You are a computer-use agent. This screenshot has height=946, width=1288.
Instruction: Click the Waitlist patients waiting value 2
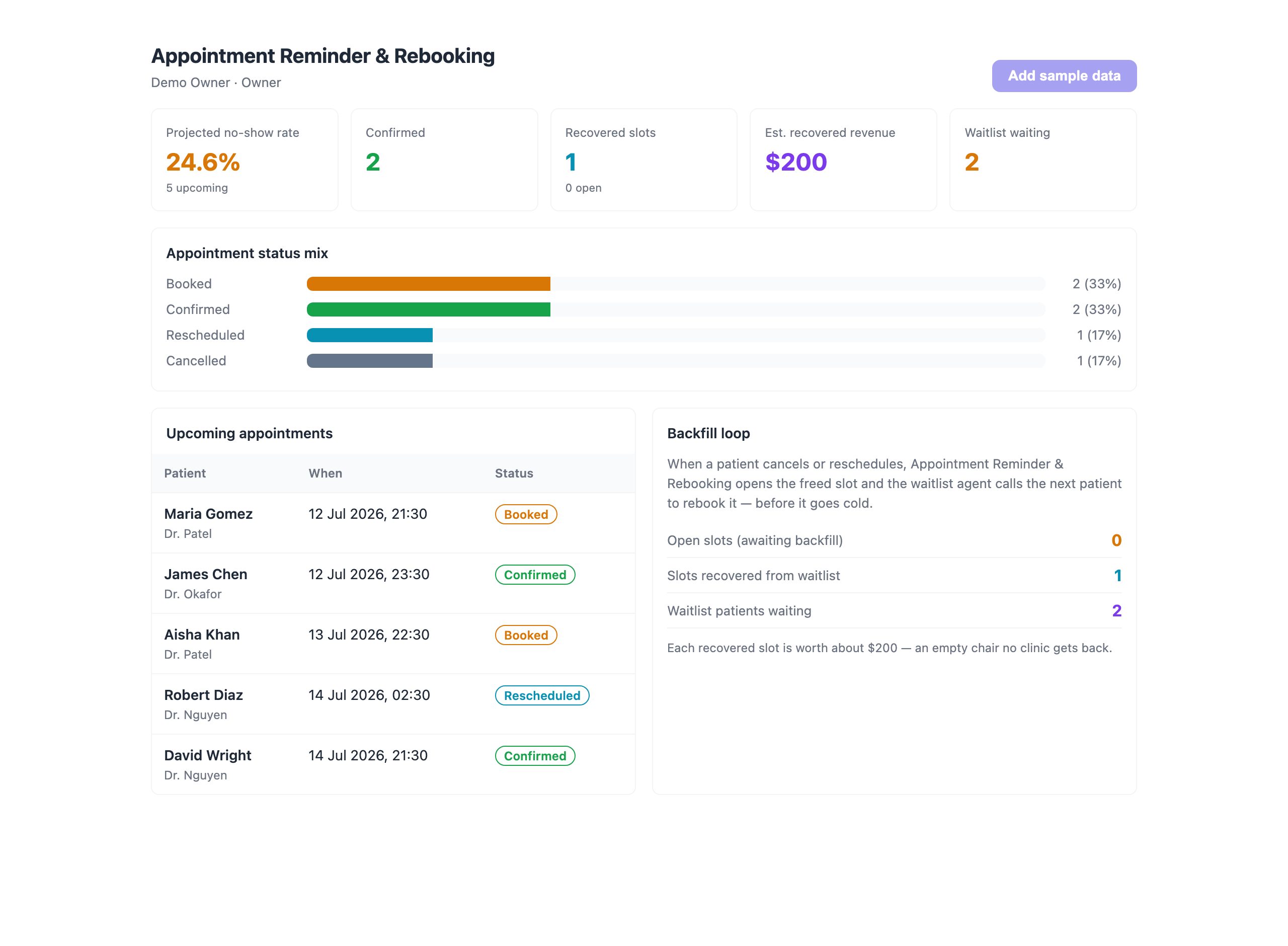pos(1116,610)
